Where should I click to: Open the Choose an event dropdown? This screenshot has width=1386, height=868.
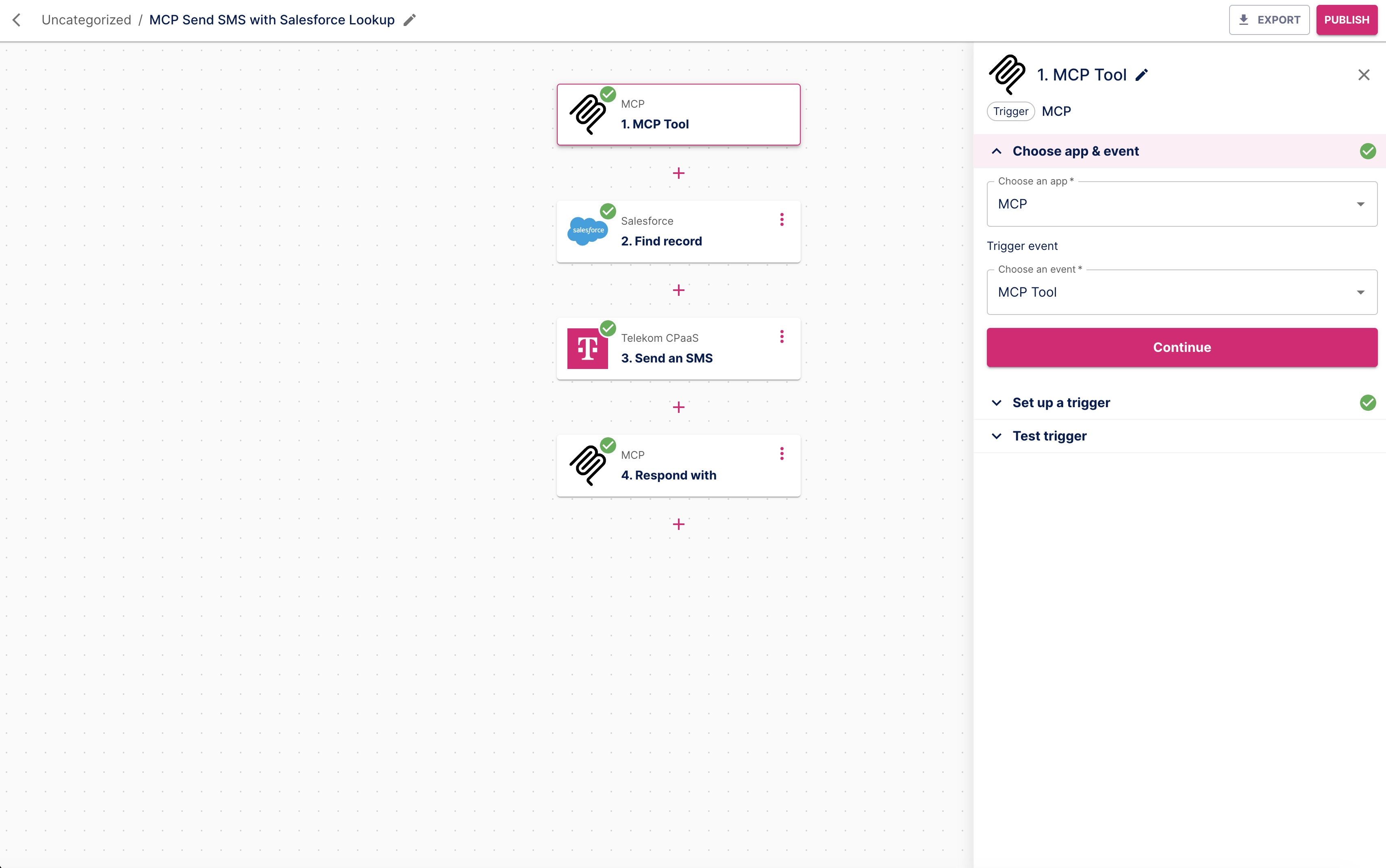(1182, 293)
